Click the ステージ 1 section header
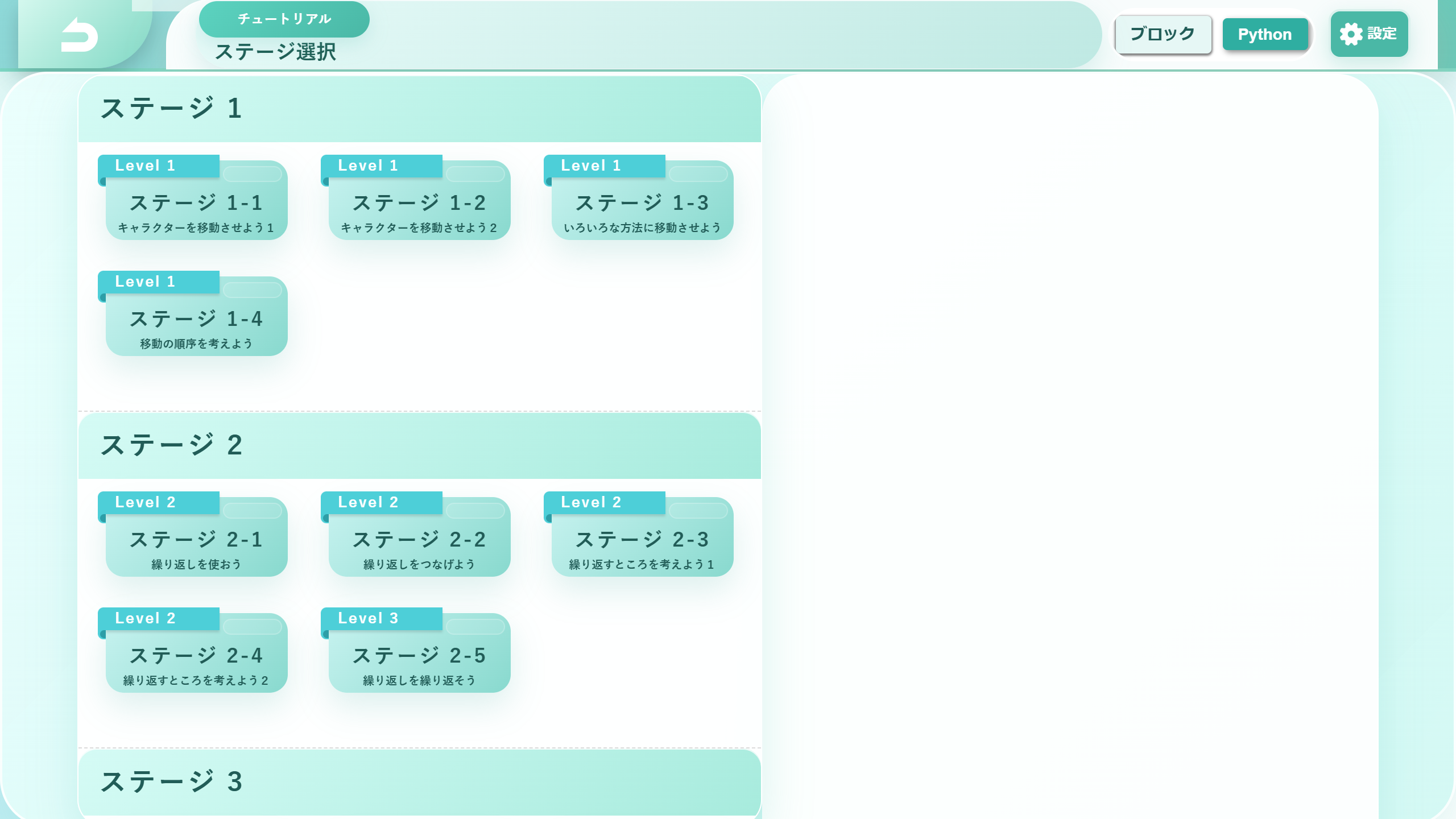This screenshot has height=819, width=1456. click(420, 109)
